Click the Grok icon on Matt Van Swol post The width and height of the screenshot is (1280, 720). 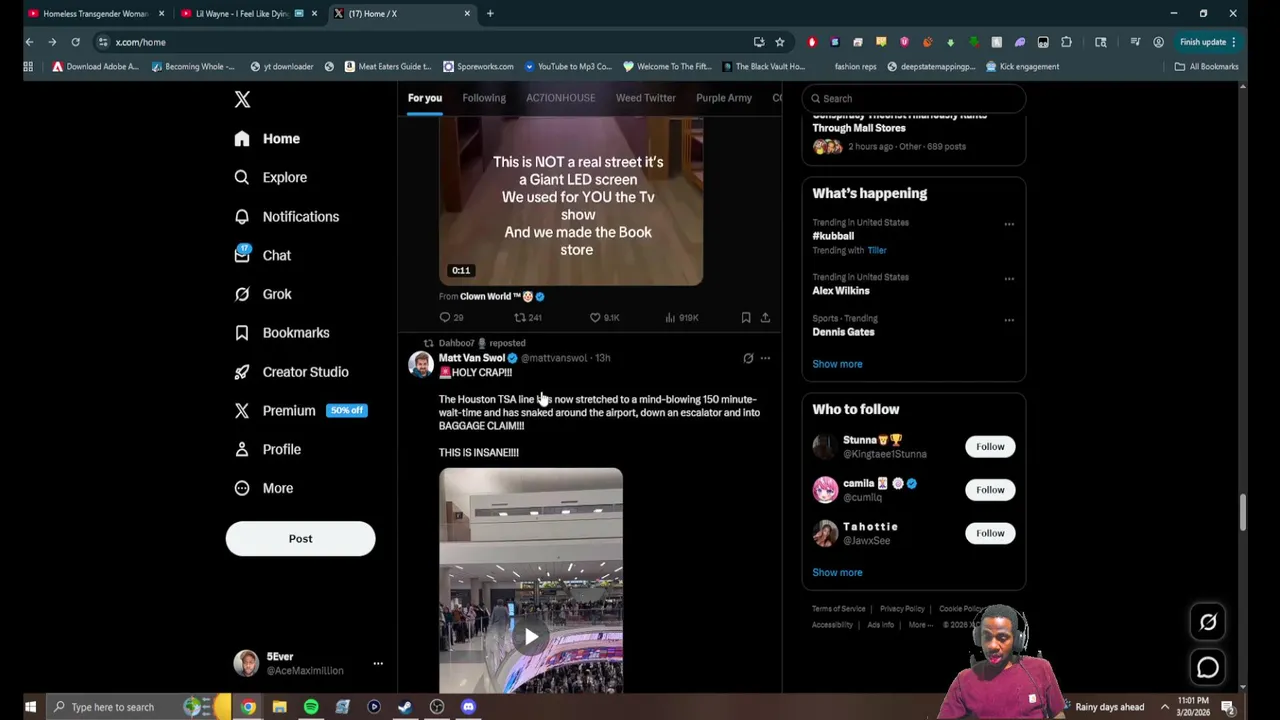(x=748, y=358)
